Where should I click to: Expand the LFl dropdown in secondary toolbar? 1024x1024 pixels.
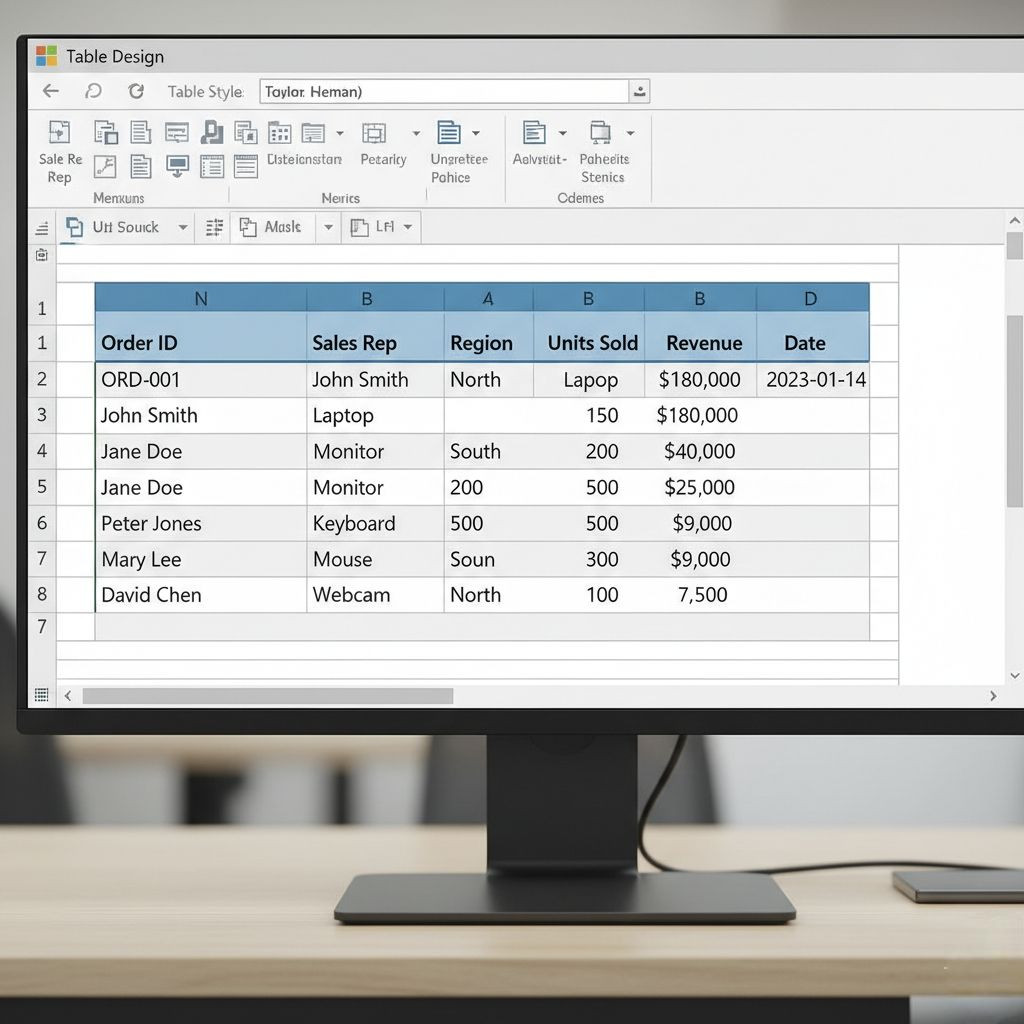pyautogui.click(x=408, y=228)
